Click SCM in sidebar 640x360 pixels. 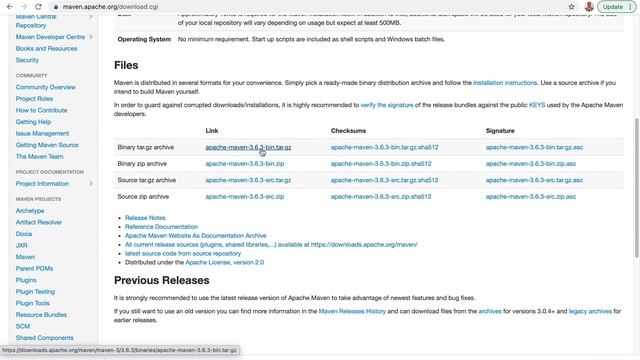coord(23,326)
